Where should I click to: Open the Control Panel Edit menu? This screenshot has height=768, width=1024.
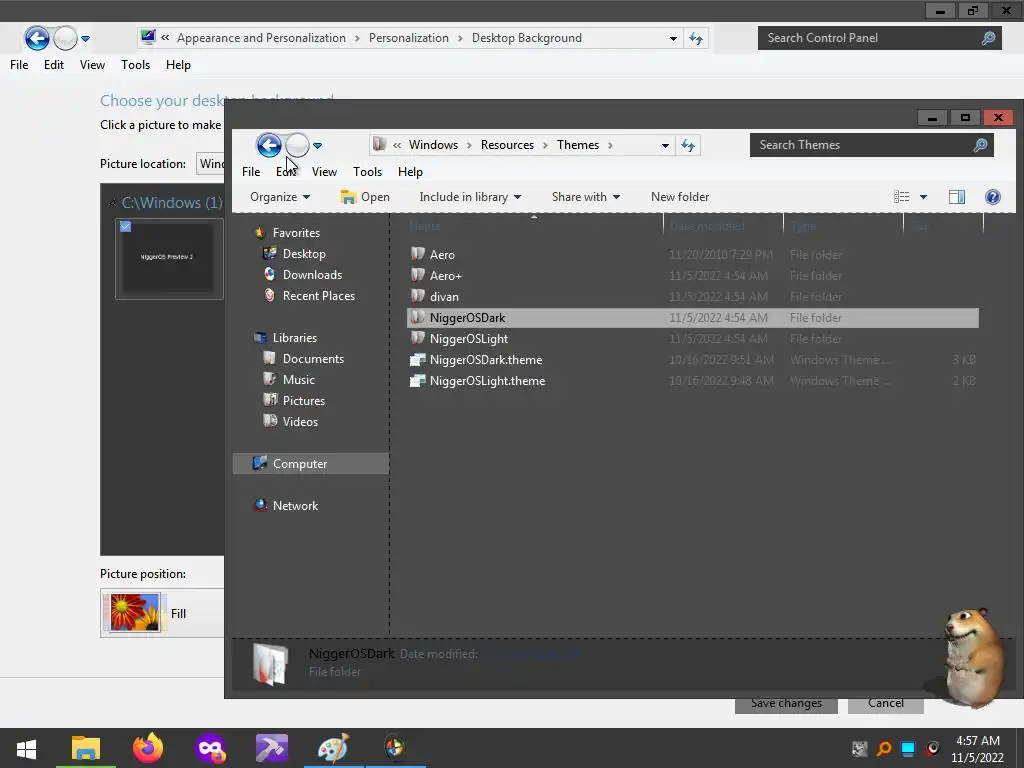54,65
